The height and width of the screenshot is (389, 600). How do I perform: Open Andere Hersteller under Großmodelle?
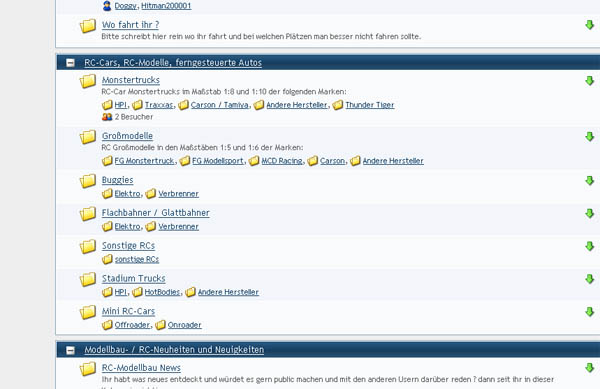click(x=393, y=161)
